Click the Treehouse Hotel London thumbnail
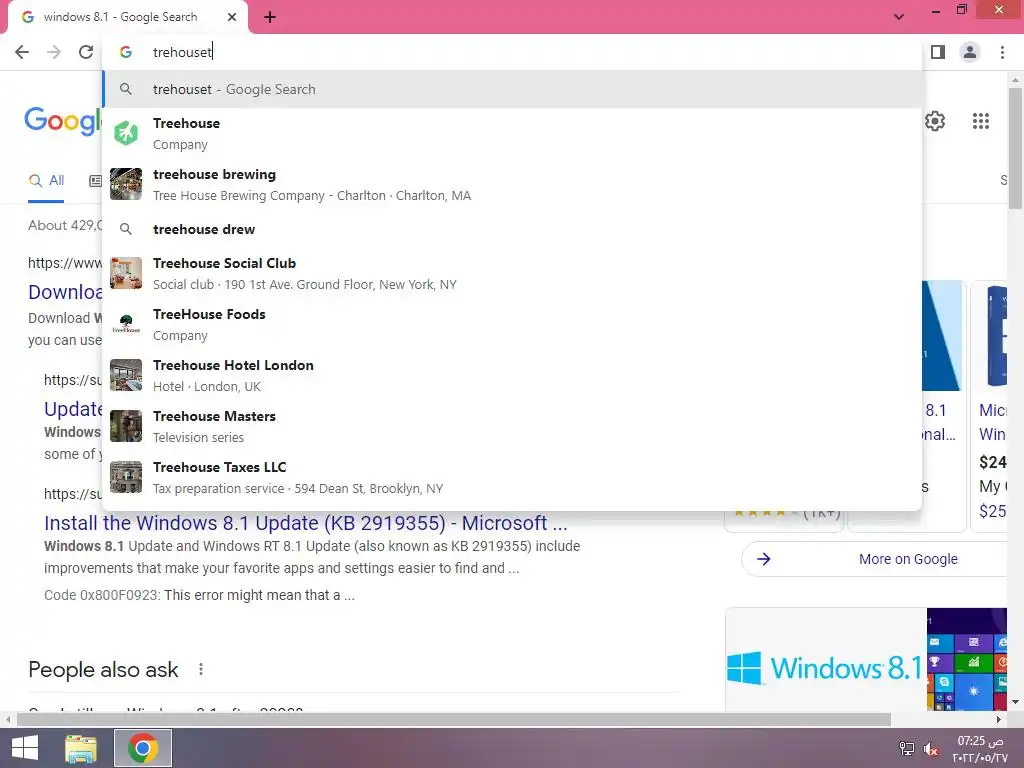The image size is (1024, 768). [126, 375]
